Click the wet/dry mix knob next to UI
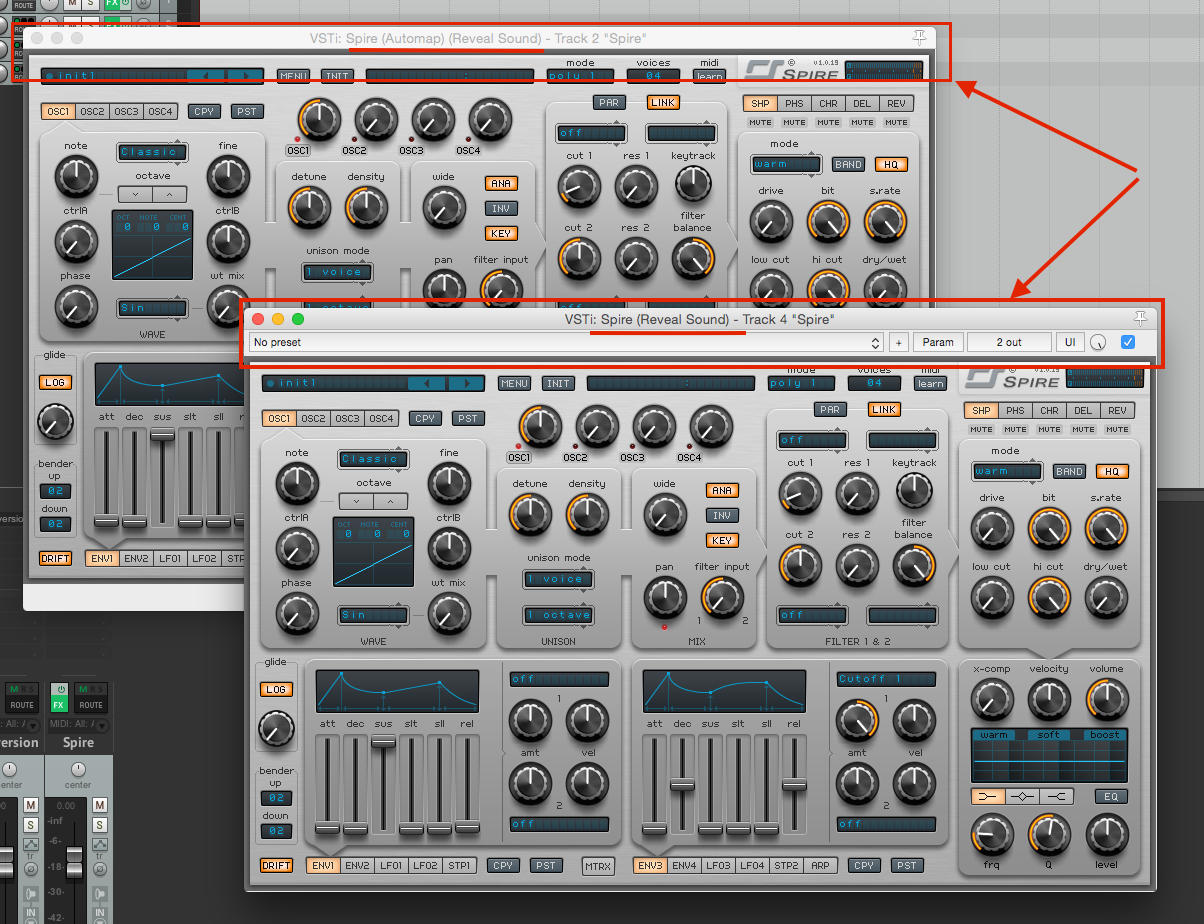Screen dimensions: 1204x924 pyautogui.click(x=1100, y=343)
